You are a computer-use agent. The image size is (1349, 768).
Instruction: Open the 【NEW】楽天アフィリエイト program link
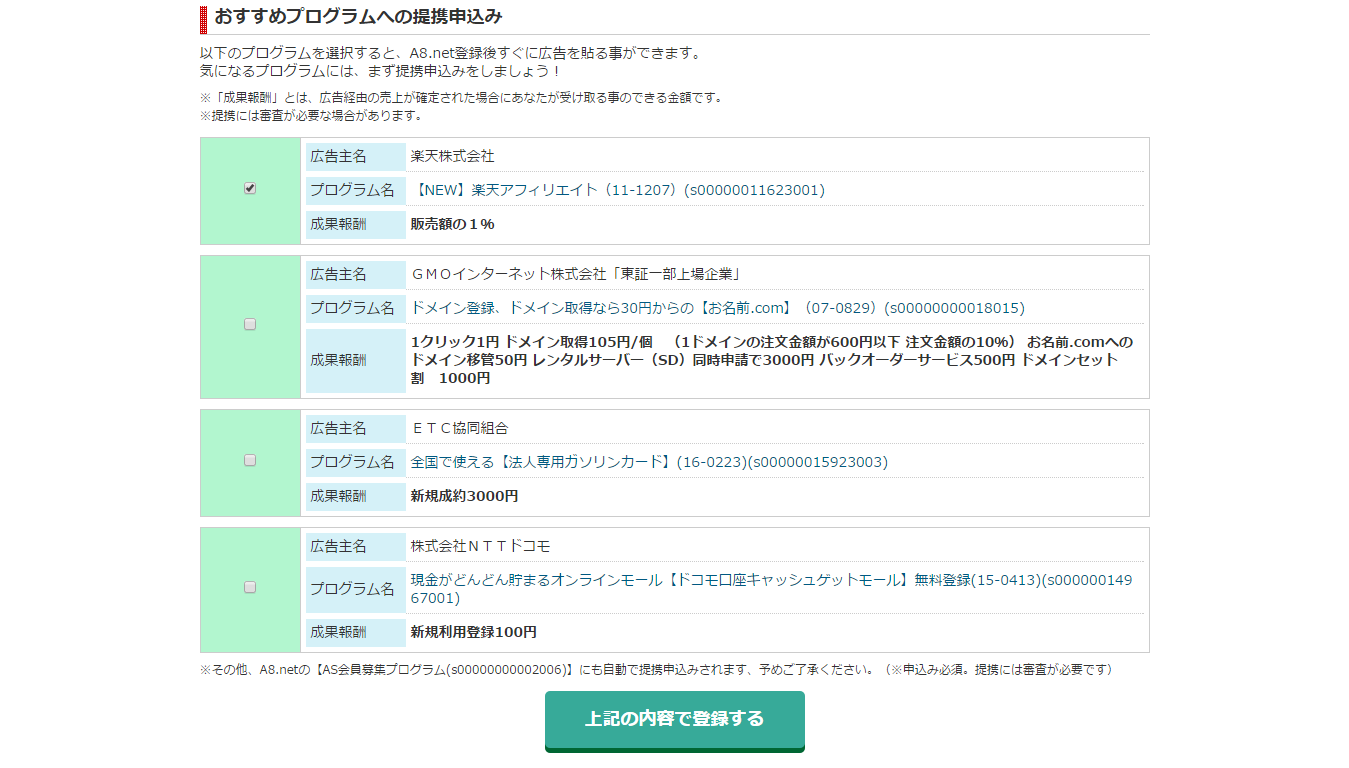click(618, 190)
